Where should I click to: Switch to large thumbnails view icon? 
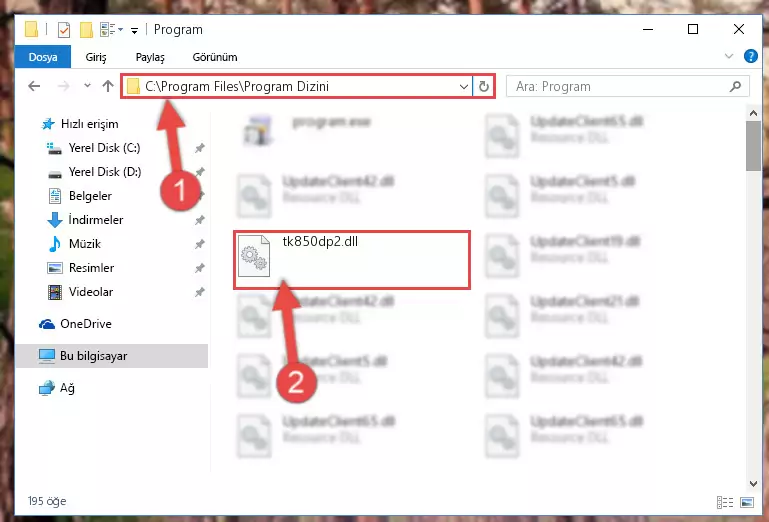(x=747, y=502)
